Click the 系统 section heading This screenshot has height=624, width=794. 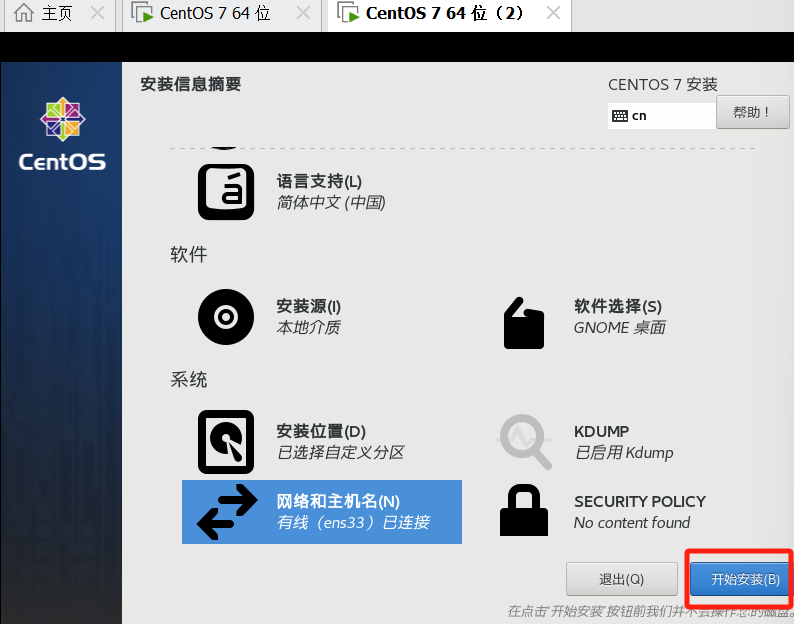click(x=188, y=379)
